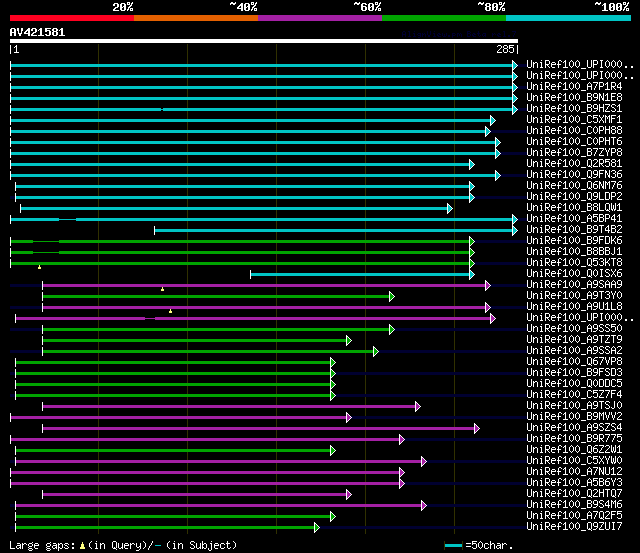Click the UniRef100_A9U1L8 label
Viewport: 640px width, 553px height.
click(574, 307)
